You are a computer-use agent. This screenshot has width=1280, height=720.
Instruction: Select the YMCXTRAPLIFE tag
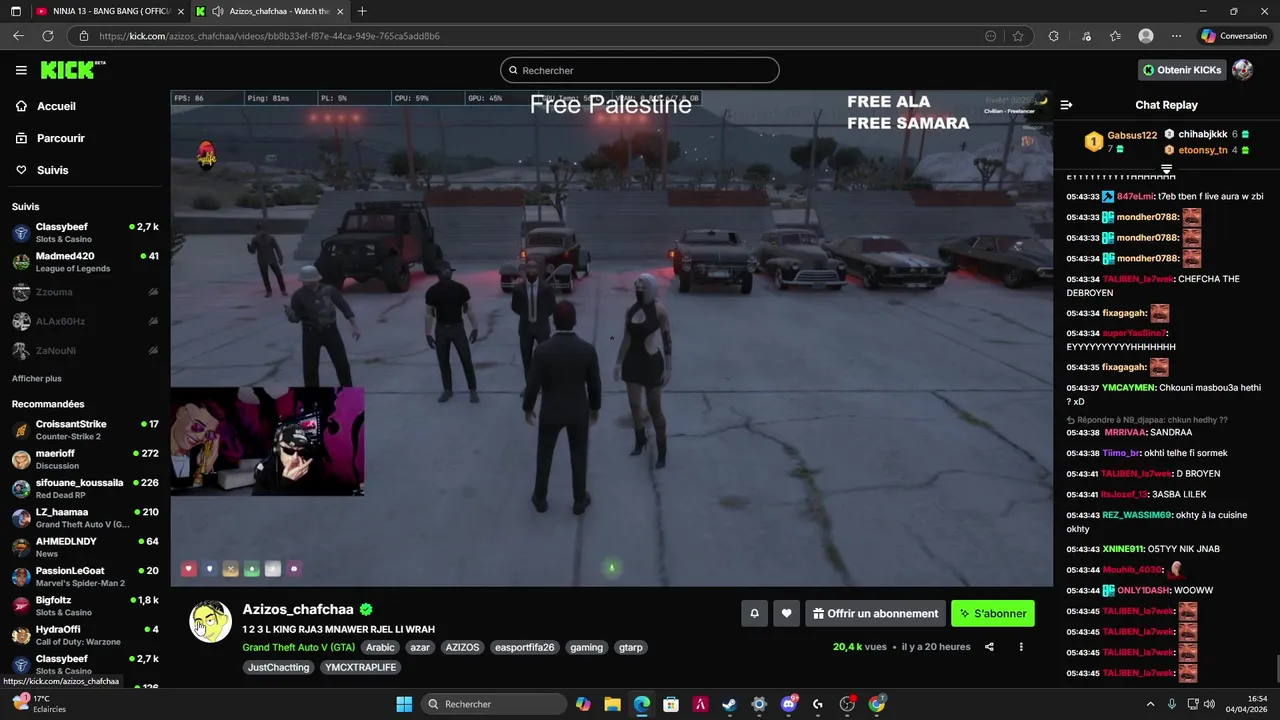click(360, 667)
